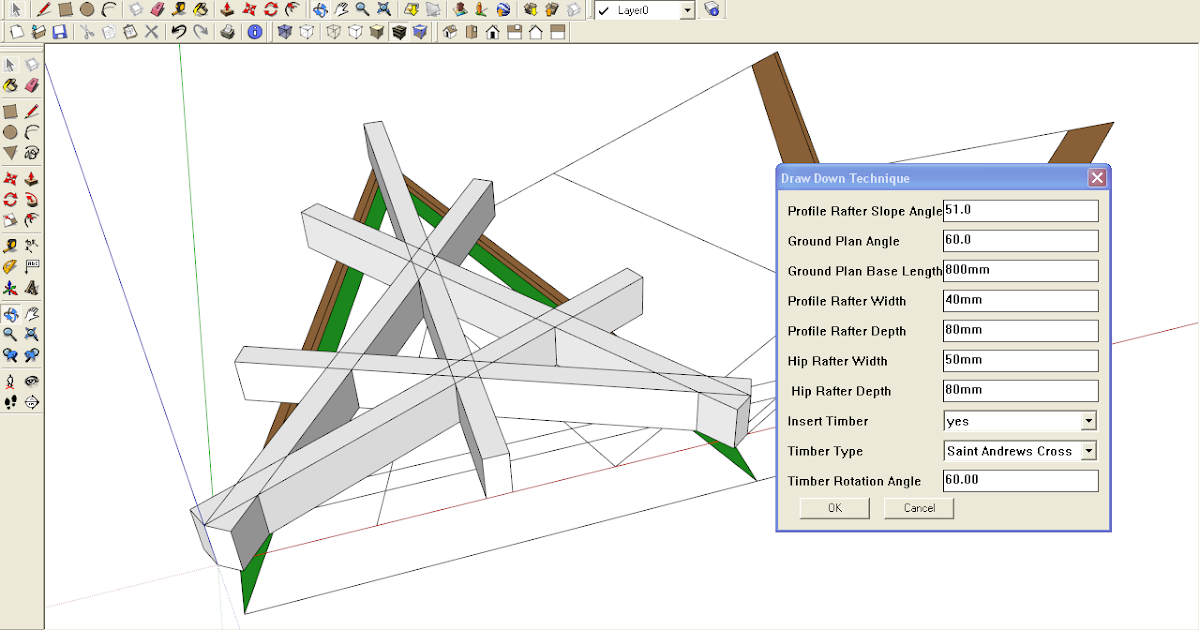Click the Undo arrow icon
The width and height of the screenshot is (1200, 630).
[x=178, y=32]
